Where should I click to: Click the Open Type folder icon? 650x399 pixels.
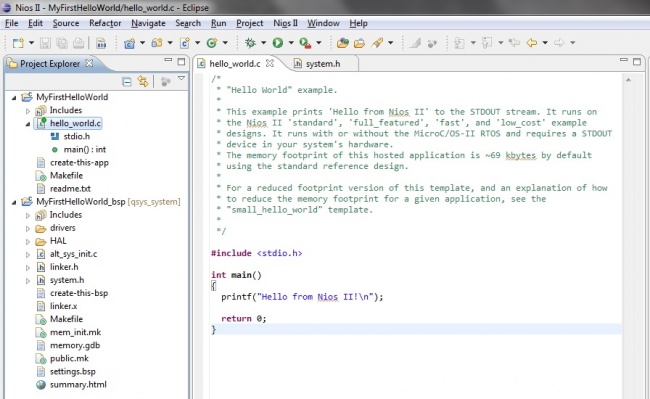click(x=359, y=43)
